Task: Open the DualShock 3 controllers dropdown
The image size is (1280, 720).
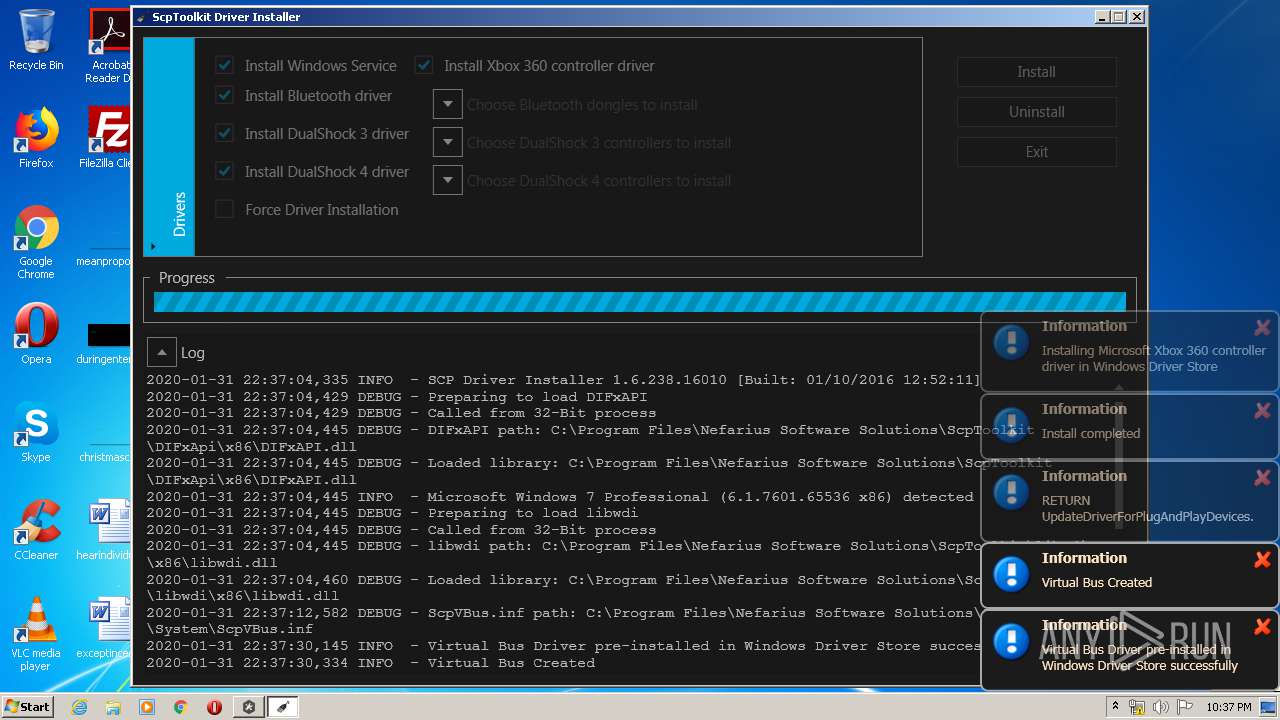Action: (447, 143)
